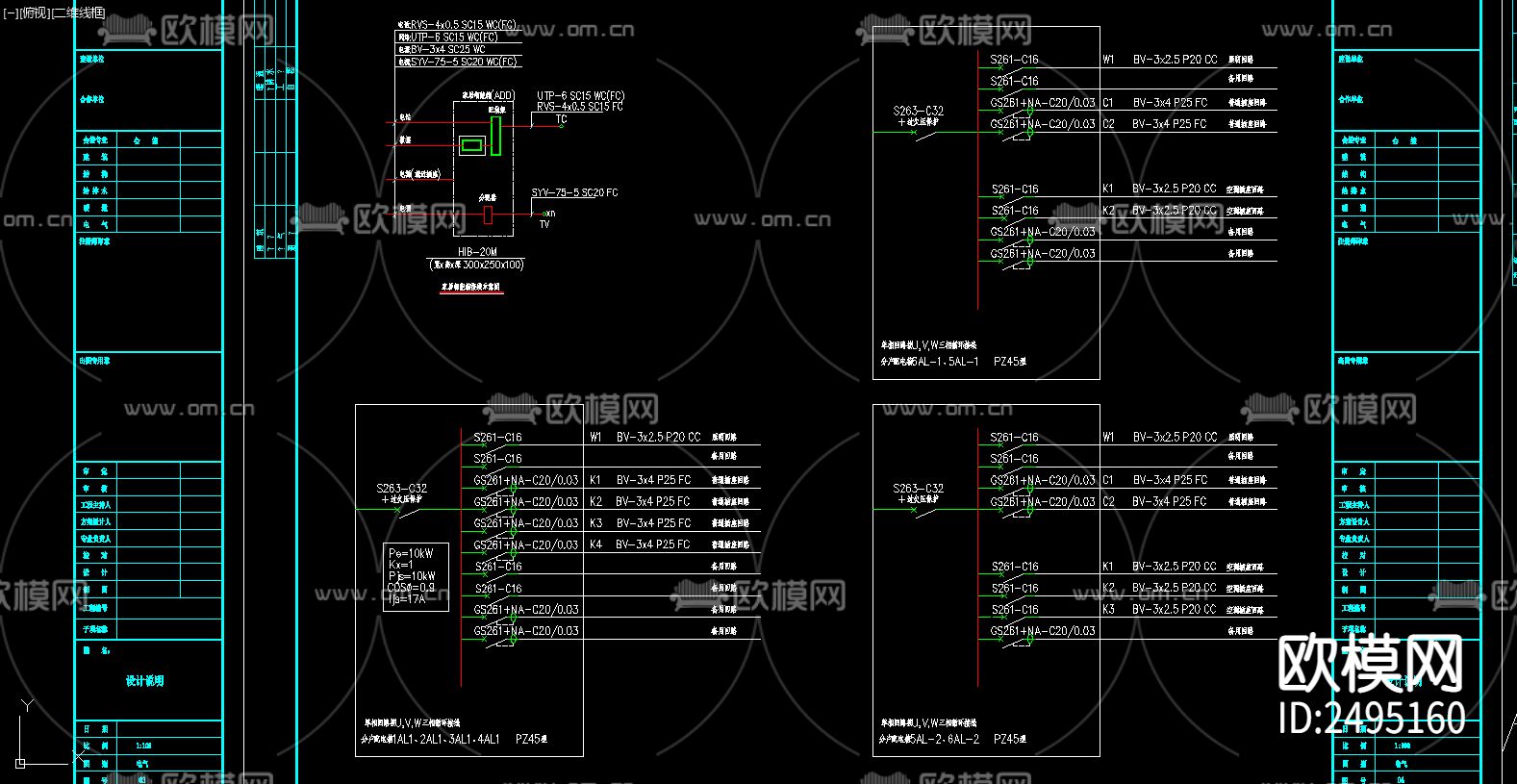
Task: Select the 1:100 scale value in left title block
Action: [x=143, y=746]
